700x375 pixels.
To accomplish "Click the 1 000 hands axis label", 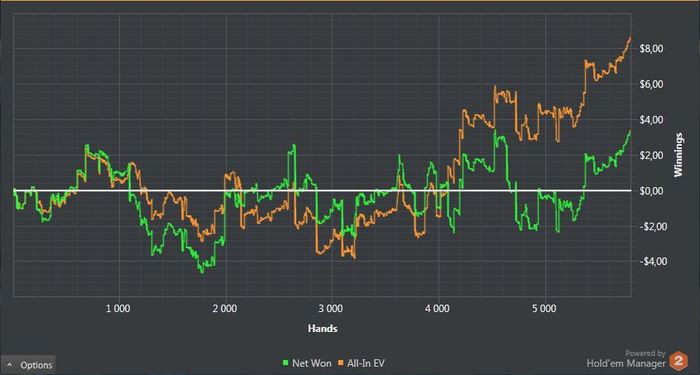I will (x=119, y=309).
